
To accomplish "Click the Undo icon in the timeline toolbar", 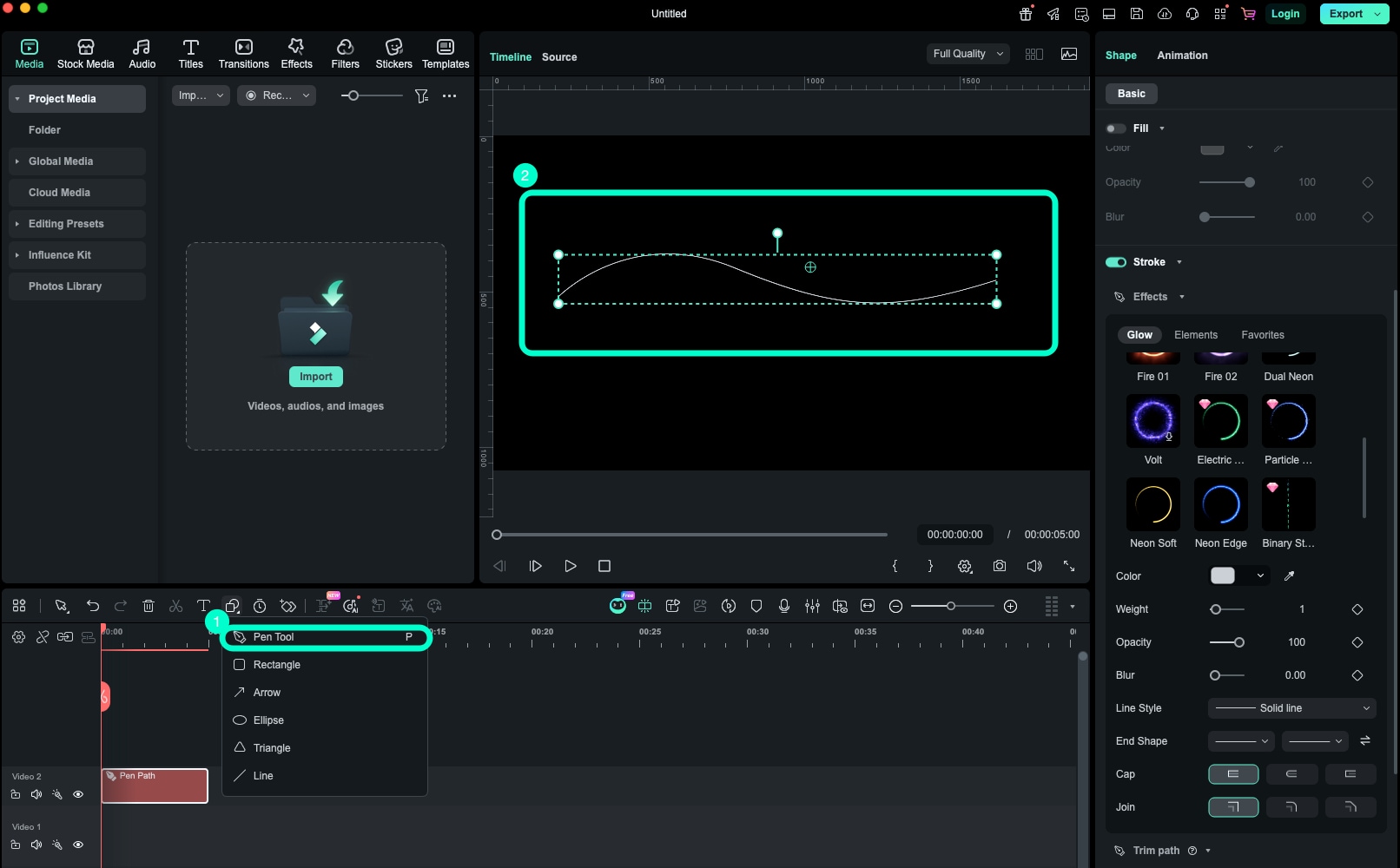I will (x=93, y=606).
